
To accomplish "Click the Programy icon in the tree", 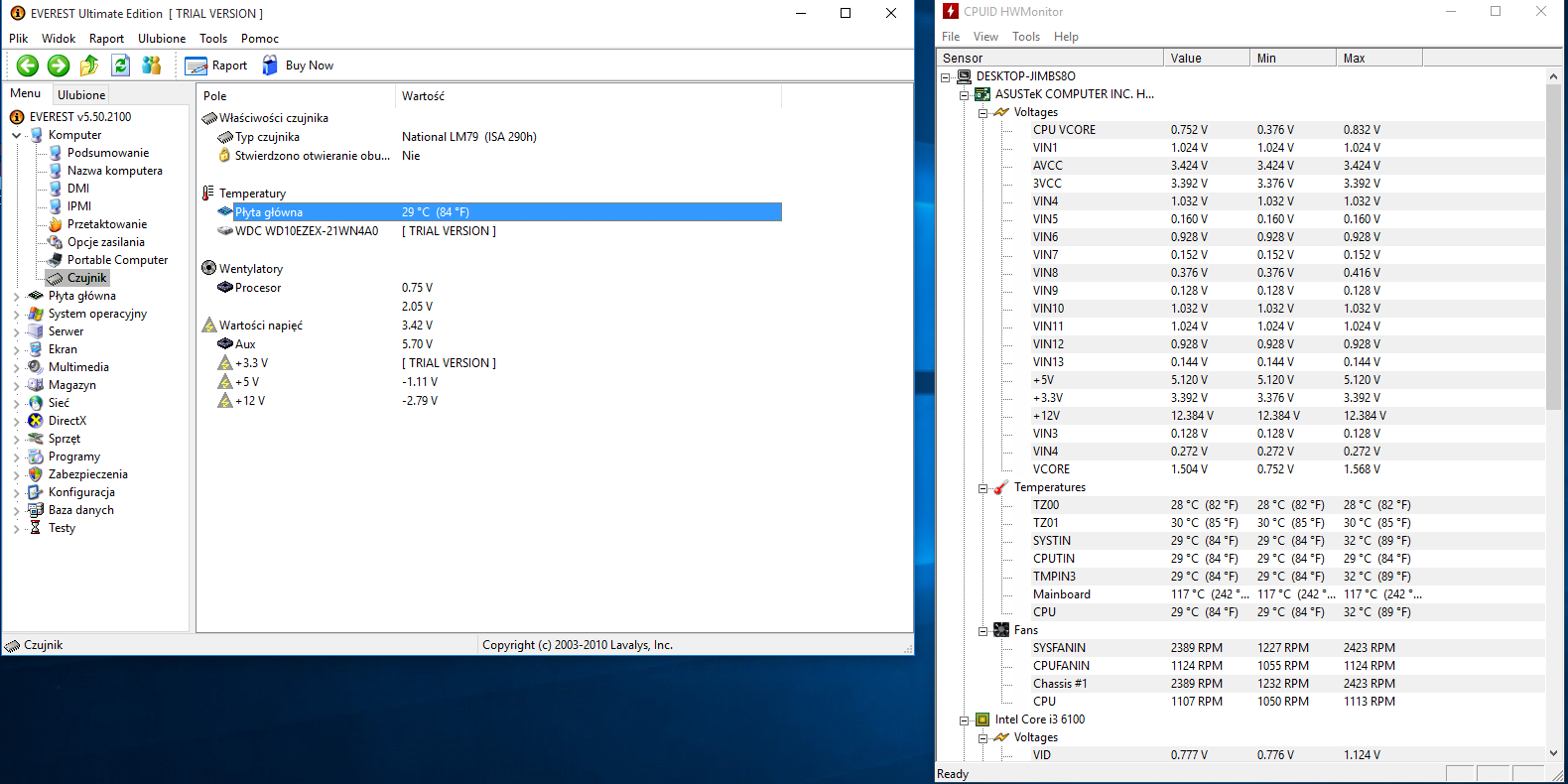I will [36, 457].
